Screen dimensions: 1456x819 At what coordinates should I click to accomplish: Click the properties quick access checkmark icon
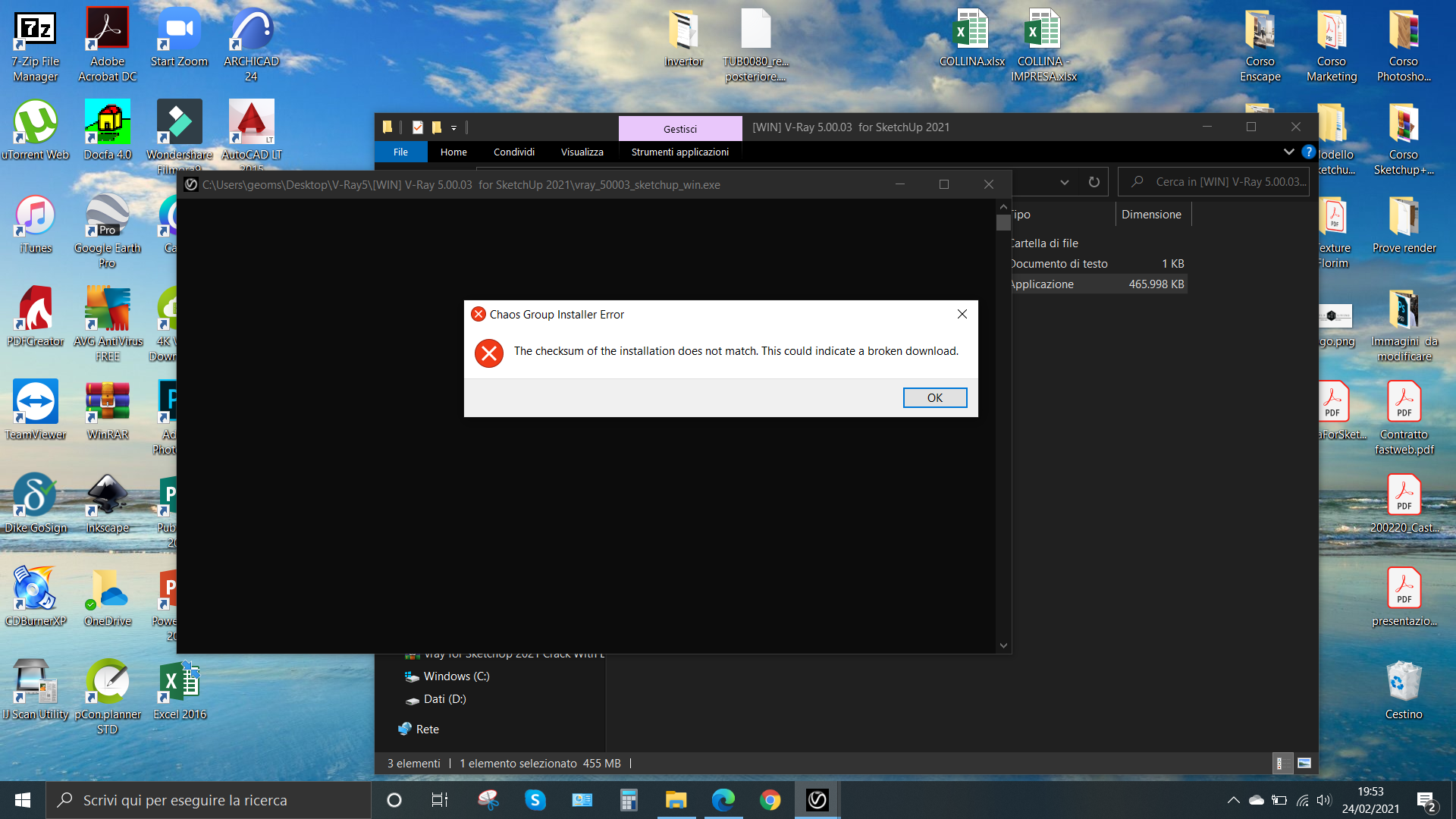tap(417, 127)
